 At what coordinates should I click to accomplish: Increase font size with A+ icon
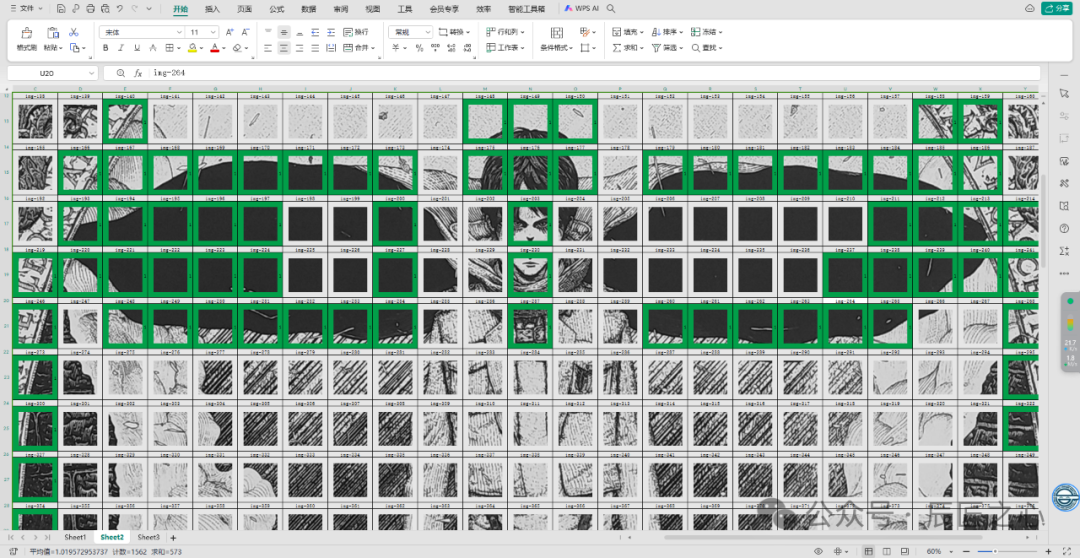click(x=229, y=32)
